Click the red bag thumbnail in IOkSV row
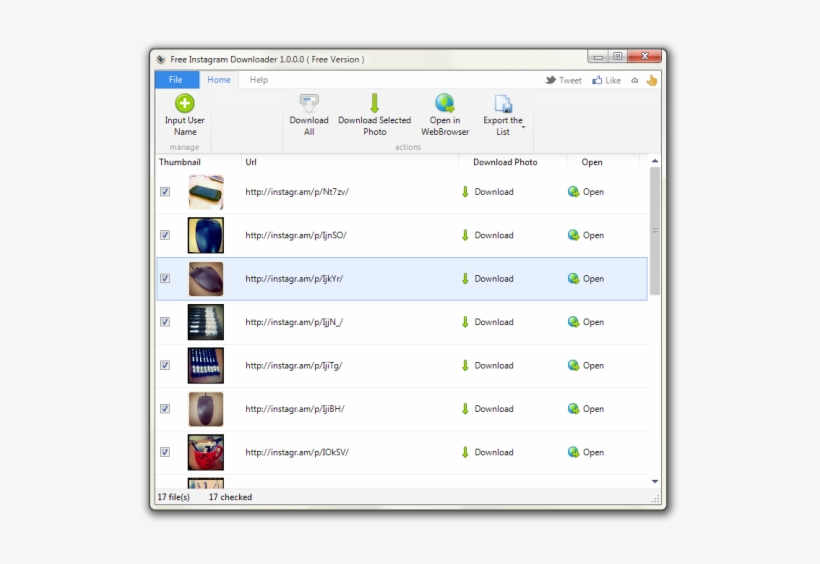 pyautogui.click(x=206, y=453)
